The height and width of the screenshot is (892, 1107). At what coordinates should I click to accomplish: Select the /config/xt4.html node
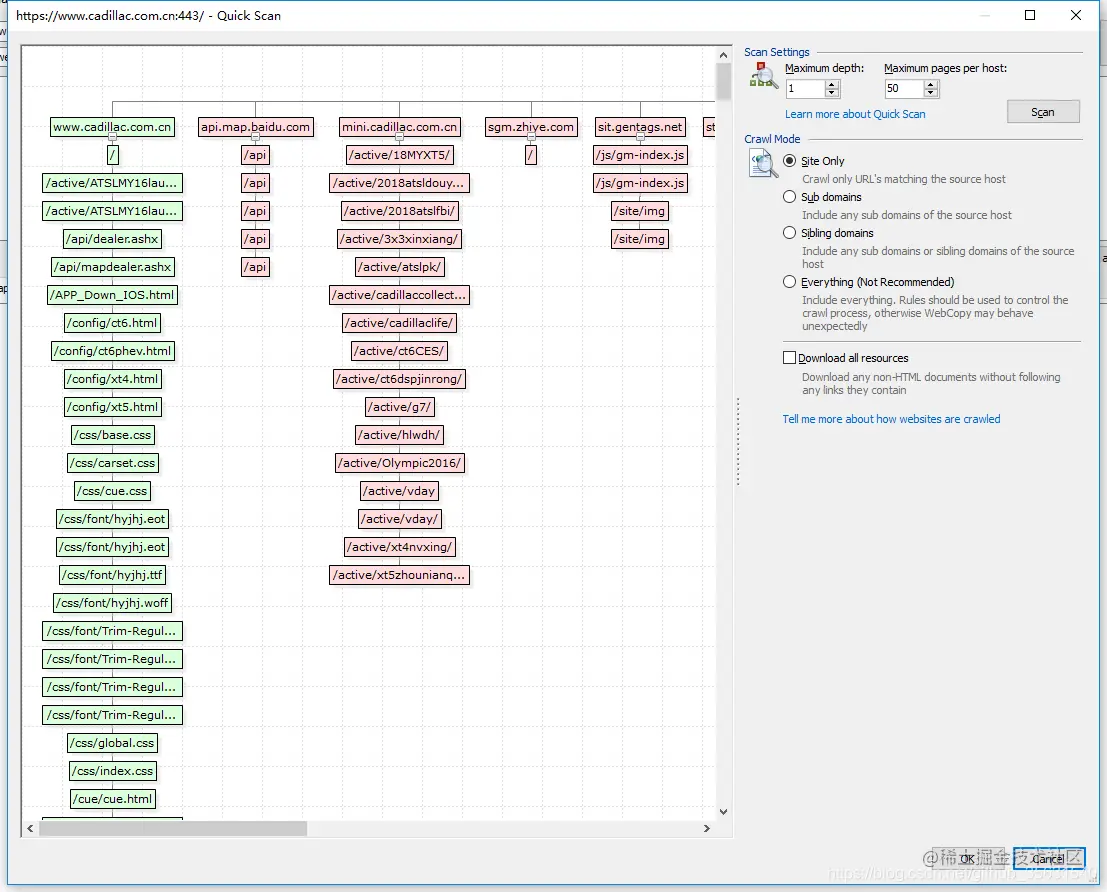click(x=112, y=379)
